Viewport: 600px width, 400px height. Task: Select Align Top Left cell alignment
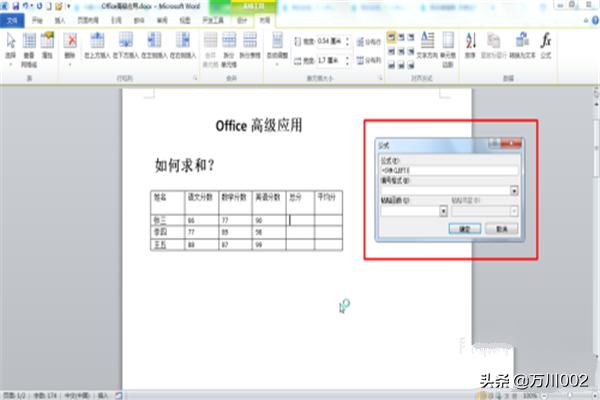[391, 37]
